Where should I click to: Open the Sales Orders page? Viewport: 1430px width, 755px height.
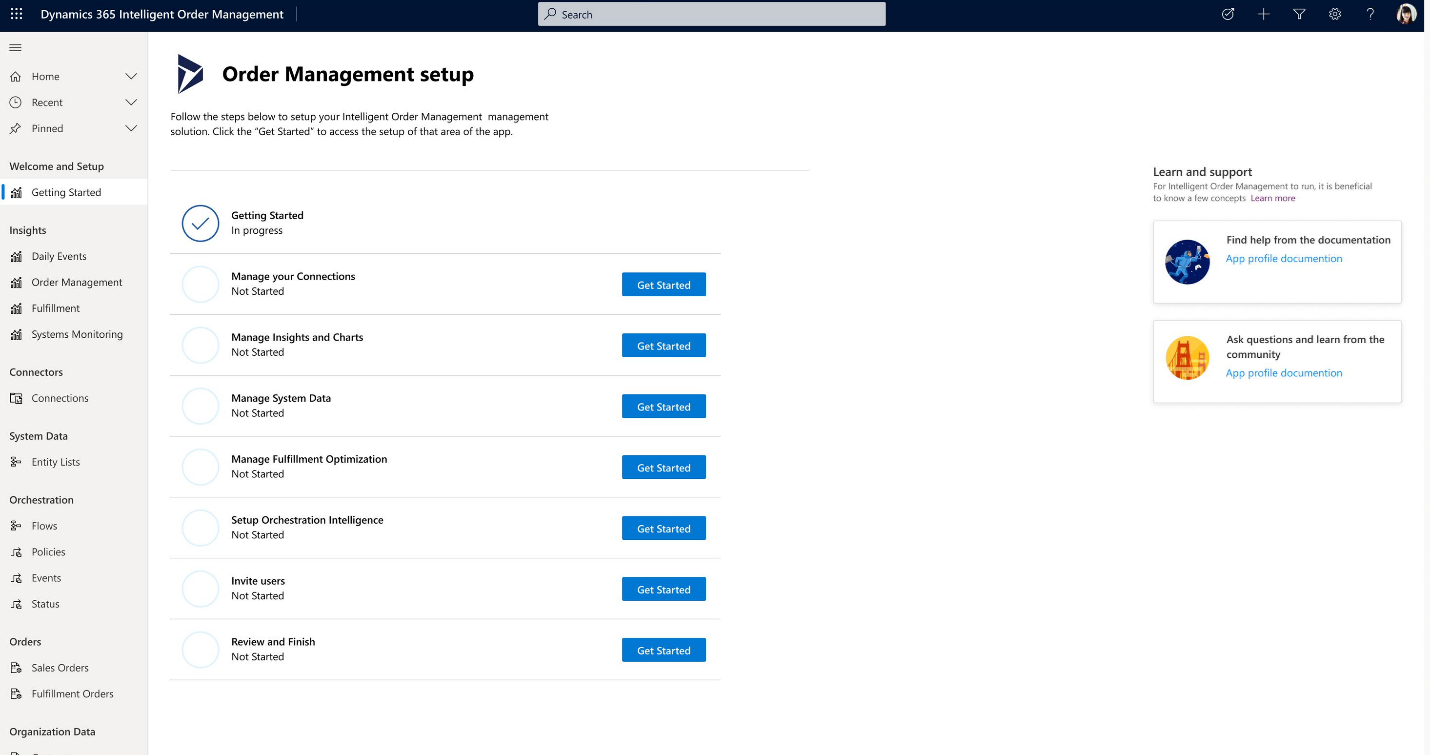59,667
